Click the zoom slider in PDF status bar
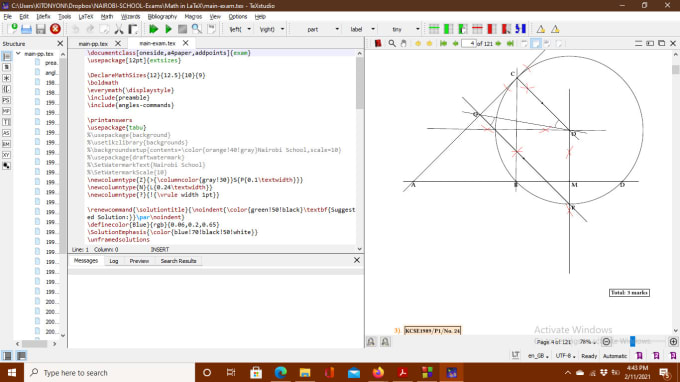 632,342
